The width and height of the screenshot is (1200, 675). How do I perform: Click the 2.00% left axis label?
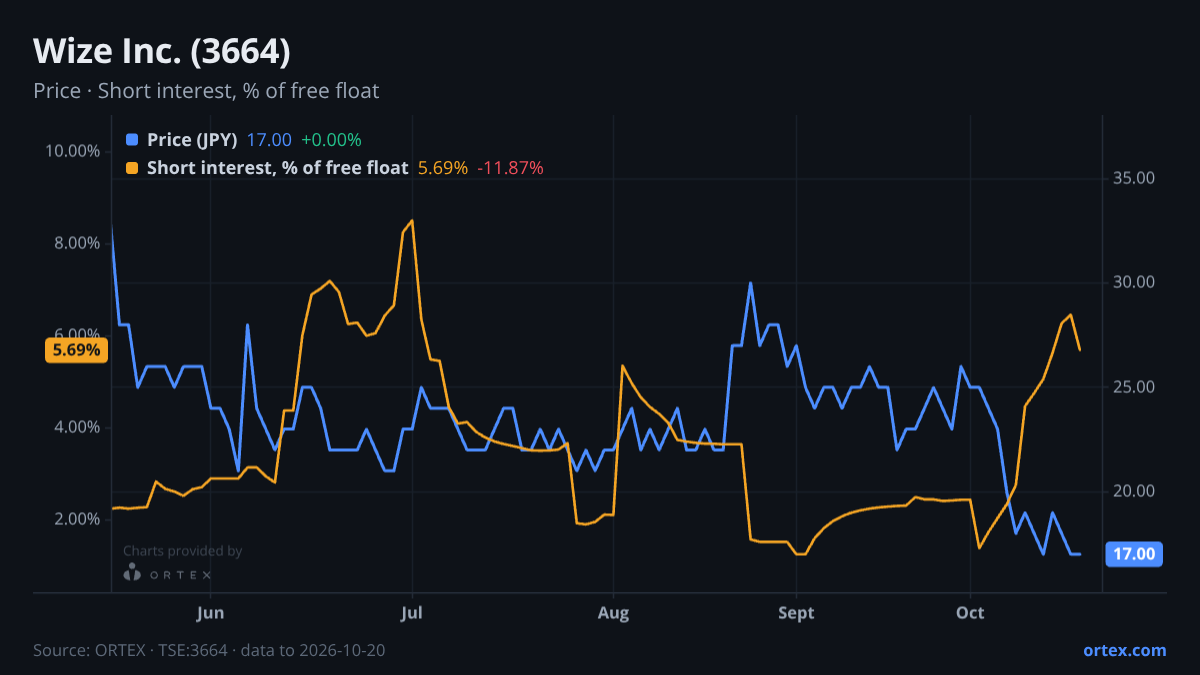pyautogui.click(x=76, y=519)
